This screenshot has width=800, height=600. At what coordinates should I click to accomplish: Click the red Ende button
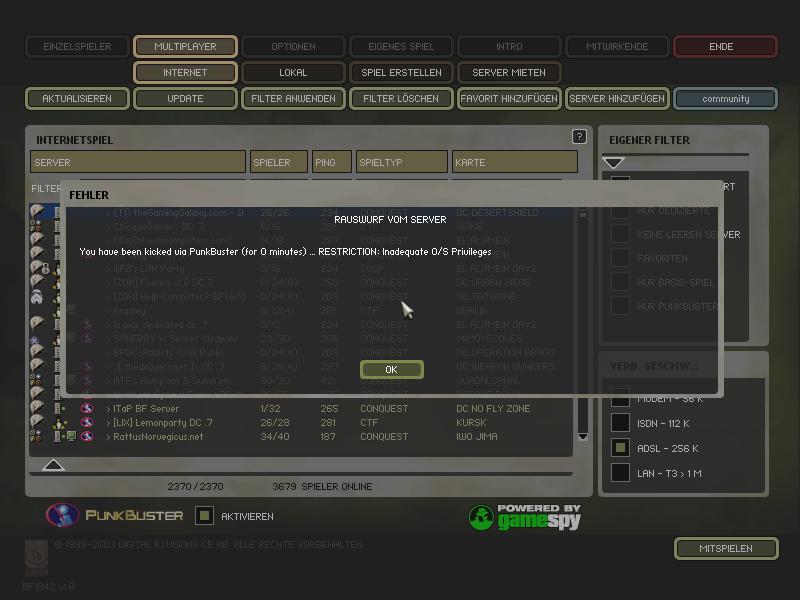click(x=726, y=46)
